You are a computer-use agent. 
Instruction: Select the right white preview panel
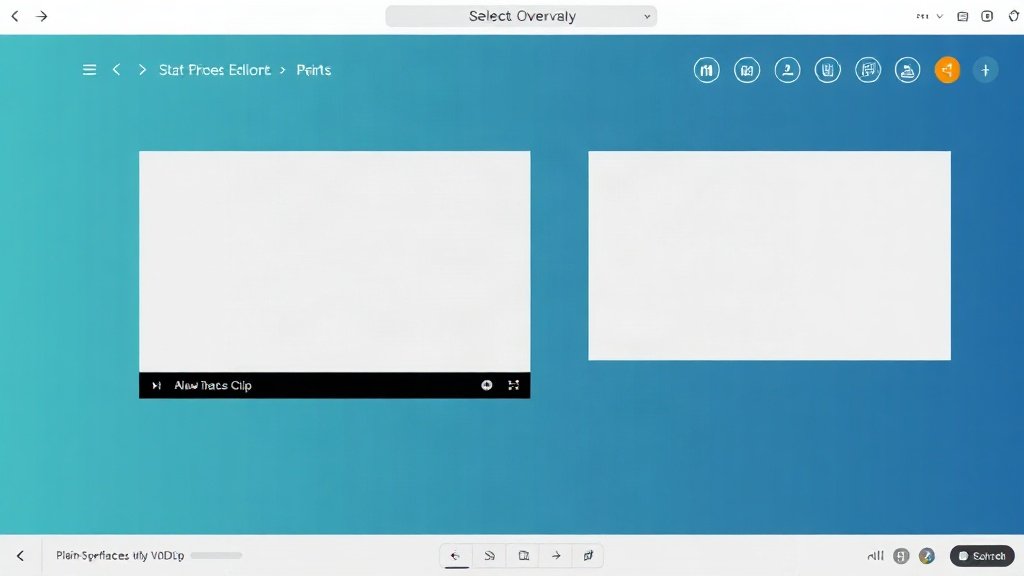(769, 255)
